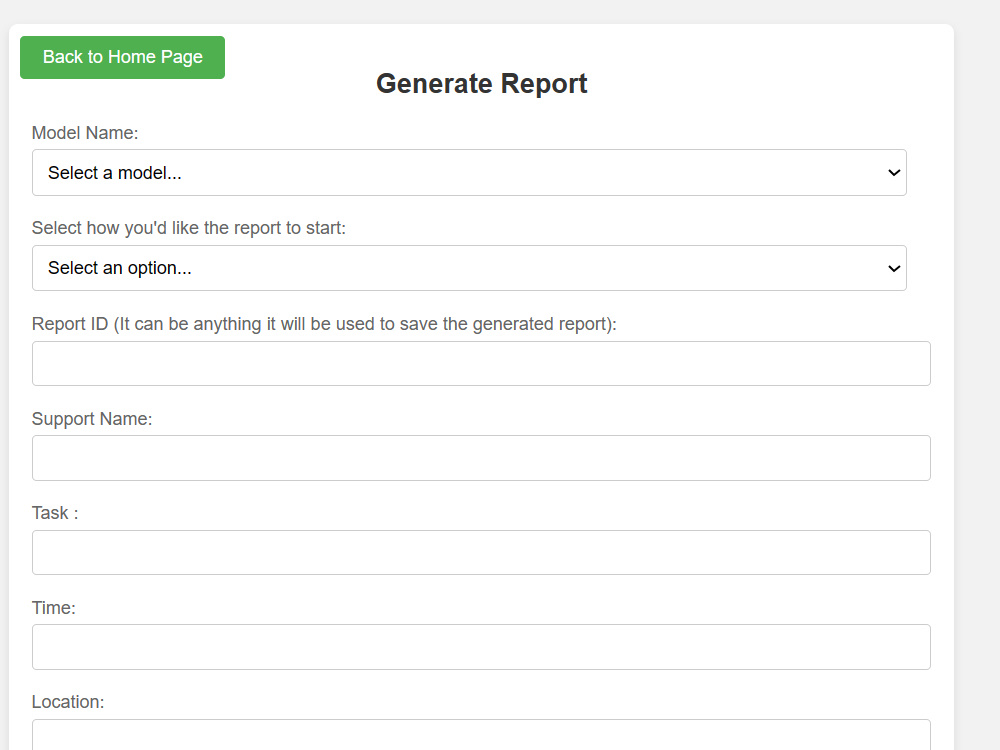Viewport: 1000px width, 750px height.
Task: Click the Model Name dropdown chevron
Action: tap(893, 172)
